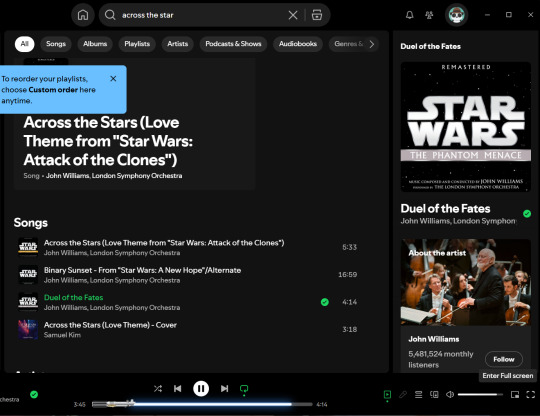This screenshot has height=416, width=540.
Task: Adjust the volume slider
Action: pos(480,395)
